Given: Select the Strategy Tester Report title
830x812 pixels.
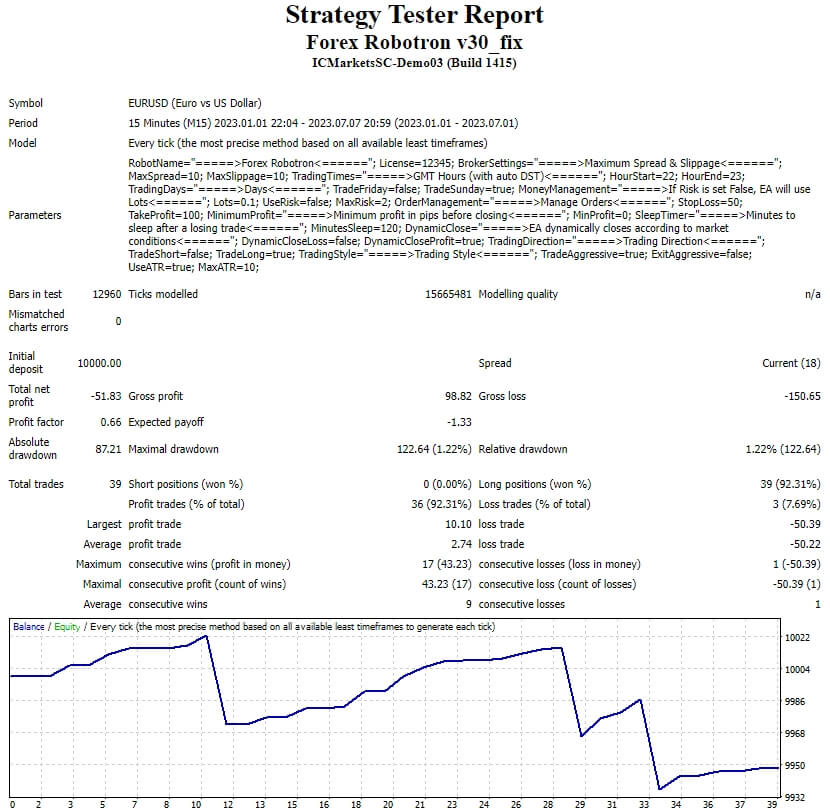Looking at the screenshot, I should coord(414,15).
